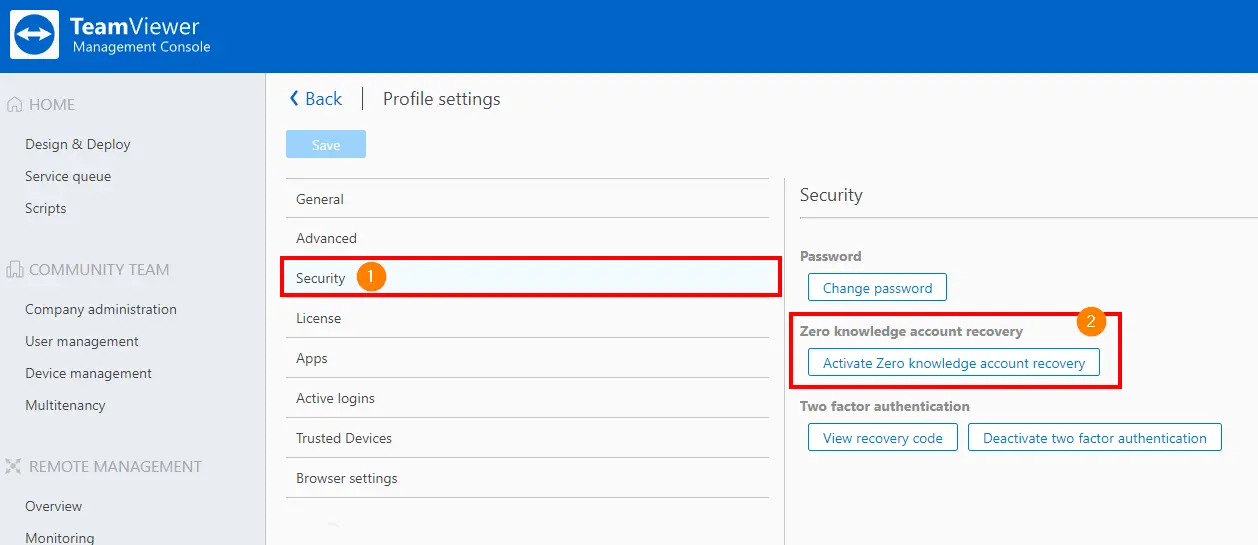Open Remote Management Overview

[54, 506]
